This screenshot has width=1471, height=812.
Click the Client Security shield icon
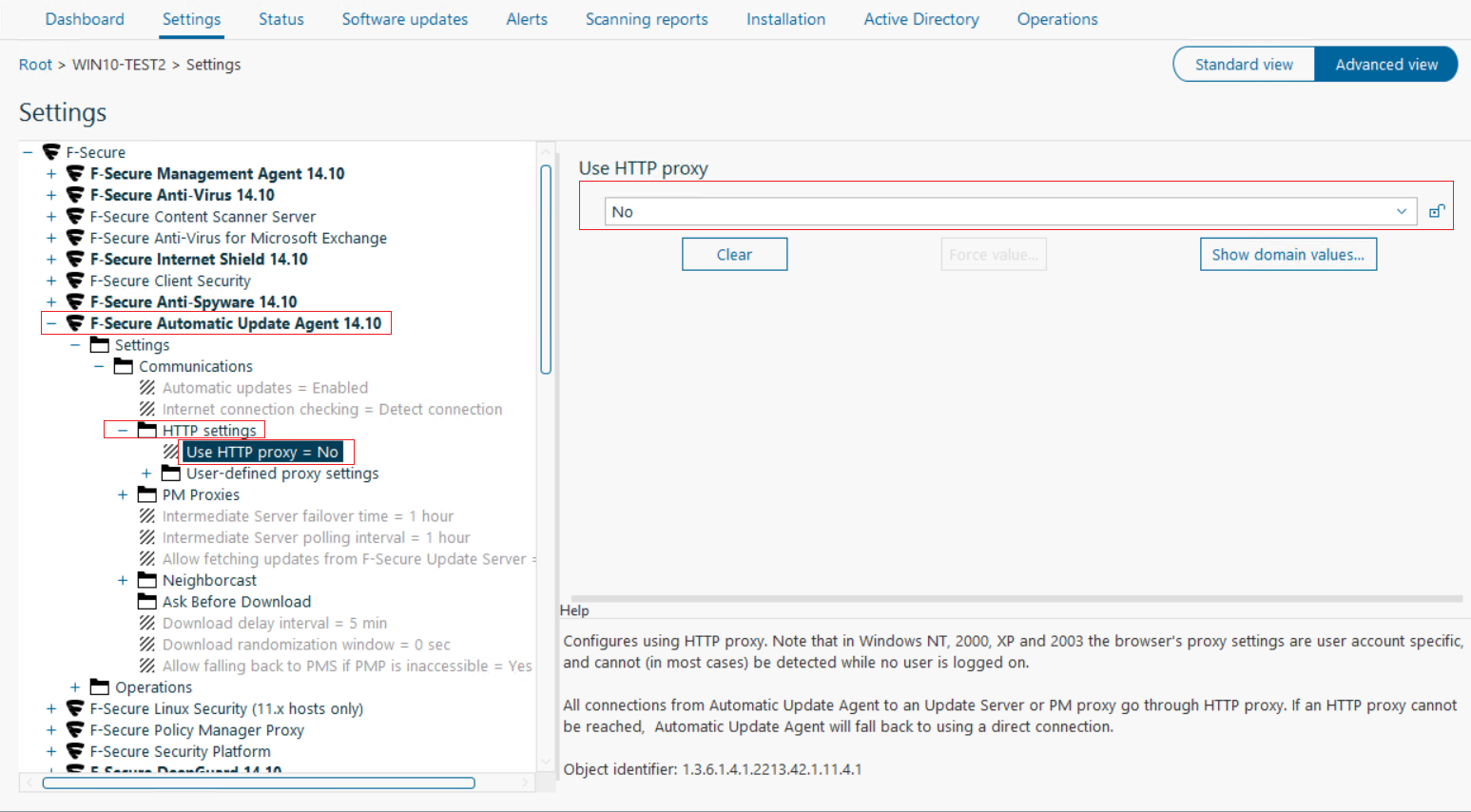[75, 280]
